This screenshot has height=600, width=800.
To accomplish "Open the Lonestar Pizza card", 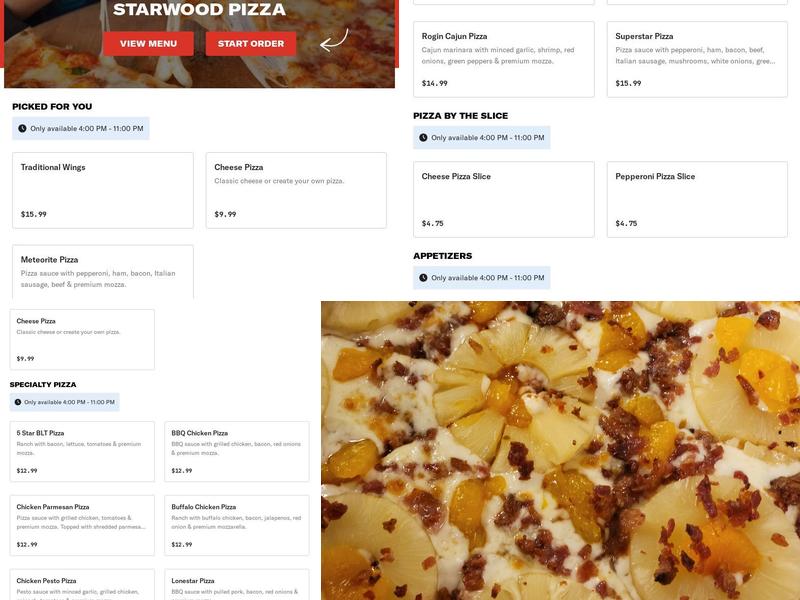I will point(237,585).
